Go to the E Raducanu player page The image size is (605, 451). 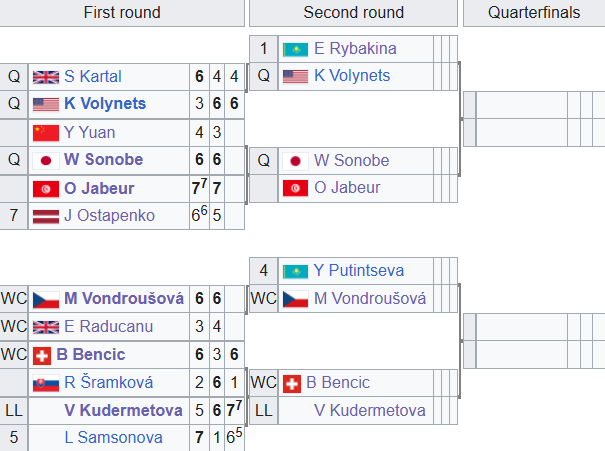[x=106, y=326]
